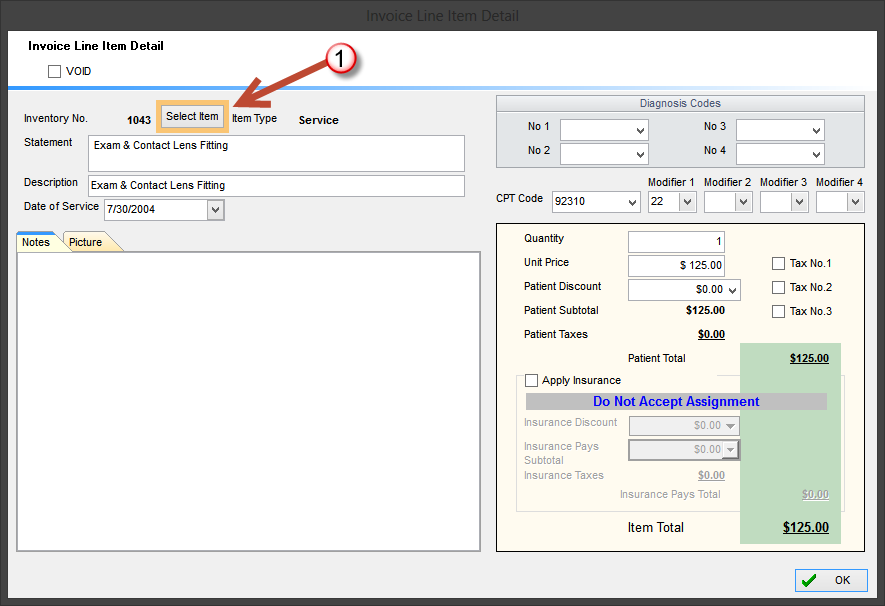Click the Insurance Pays Total $0.00 amount

coord(816,494)
